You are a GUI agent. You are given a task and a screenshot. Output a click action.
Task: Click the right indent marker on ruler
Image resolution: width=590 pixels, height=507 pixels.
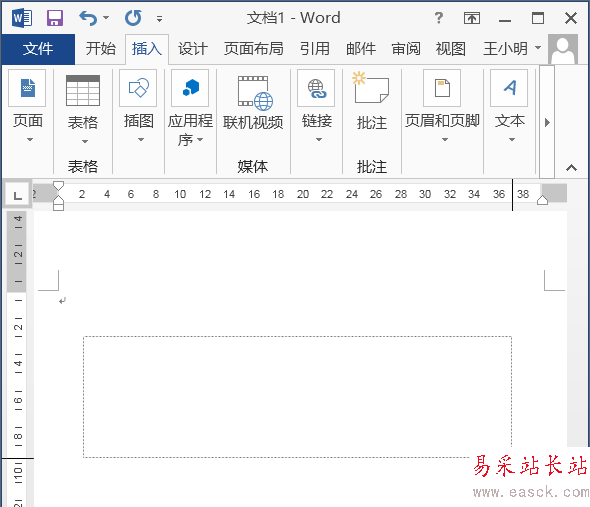point(542,200)
